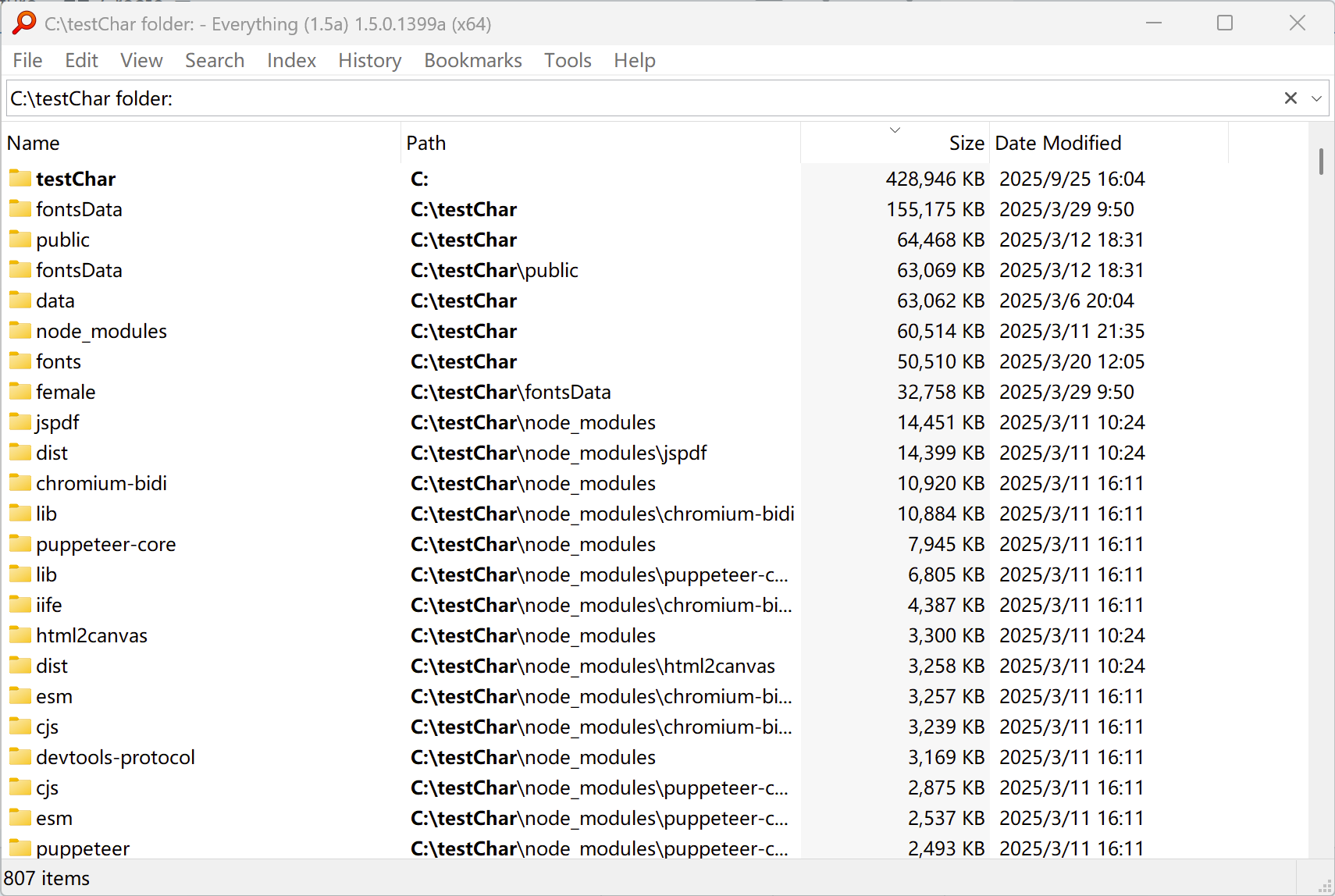The height and width of the screenshot is (896, 1335).
Task: Click the folder icon next to public
Action: click(20, 240)
